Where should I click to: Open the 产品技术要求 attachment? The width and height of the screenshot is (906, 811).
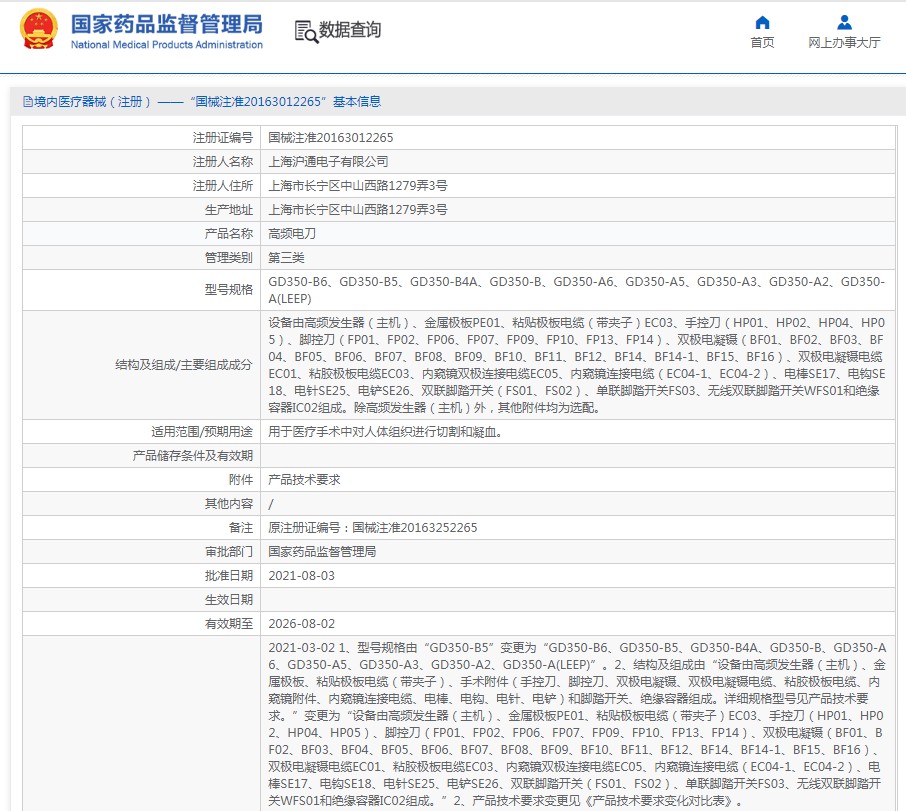(304, 479)
